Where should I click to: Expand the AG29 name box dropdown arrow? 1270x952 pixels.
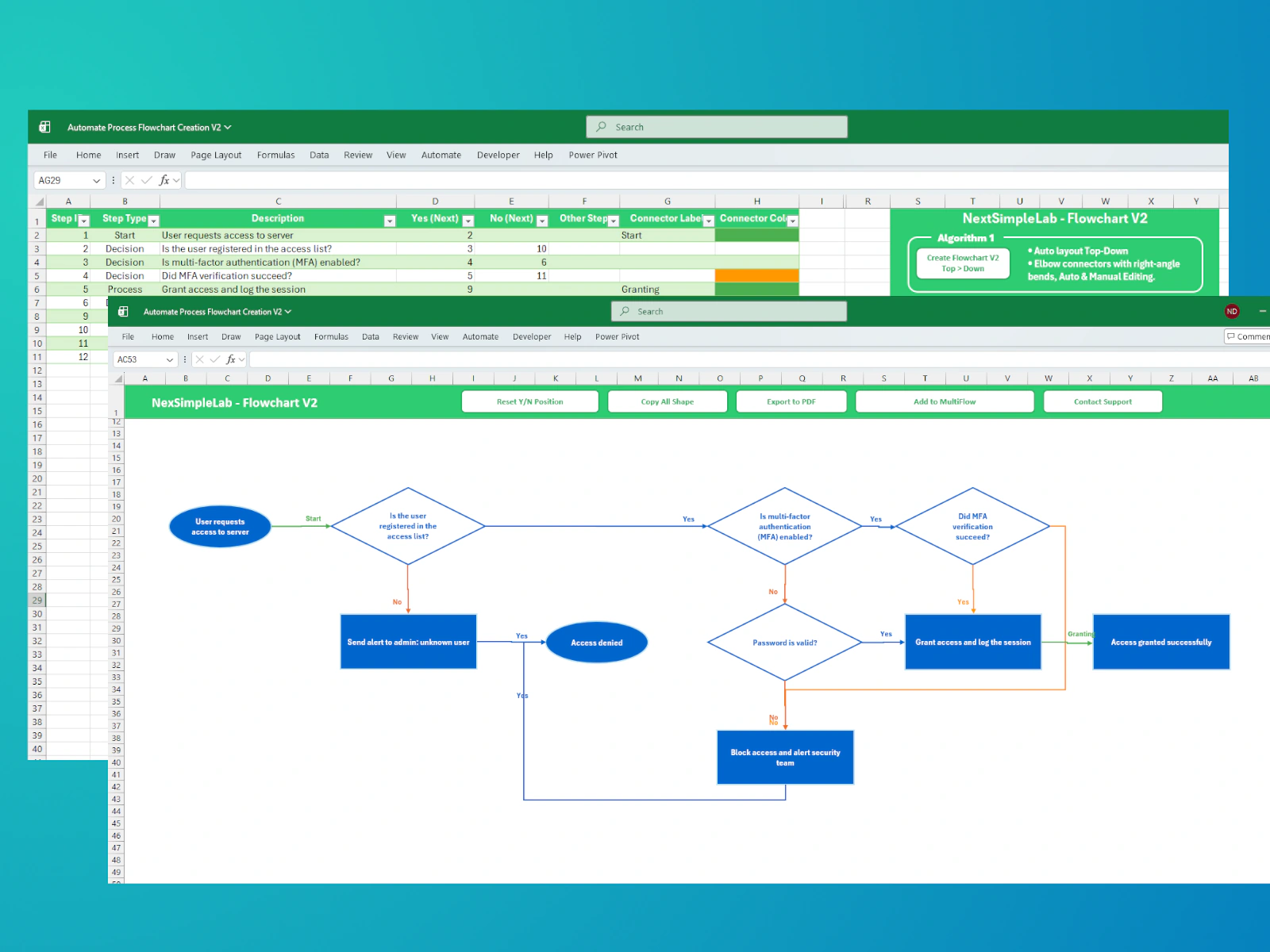[x=97, y=181]
